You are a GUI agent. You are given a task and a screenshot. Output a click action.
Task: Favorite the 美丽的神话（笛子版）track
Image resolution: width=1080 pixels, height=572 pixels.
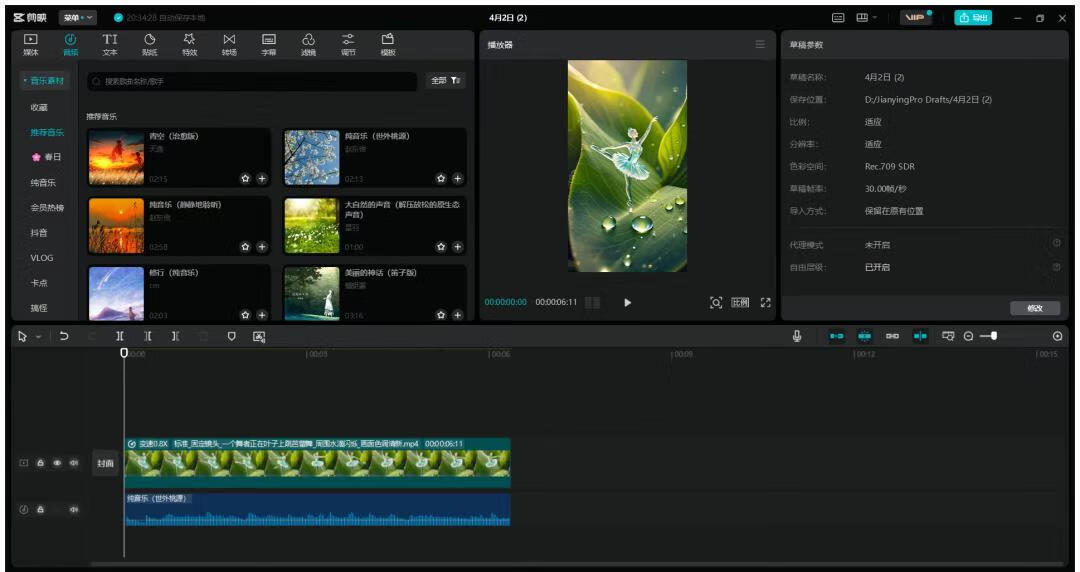441,315
